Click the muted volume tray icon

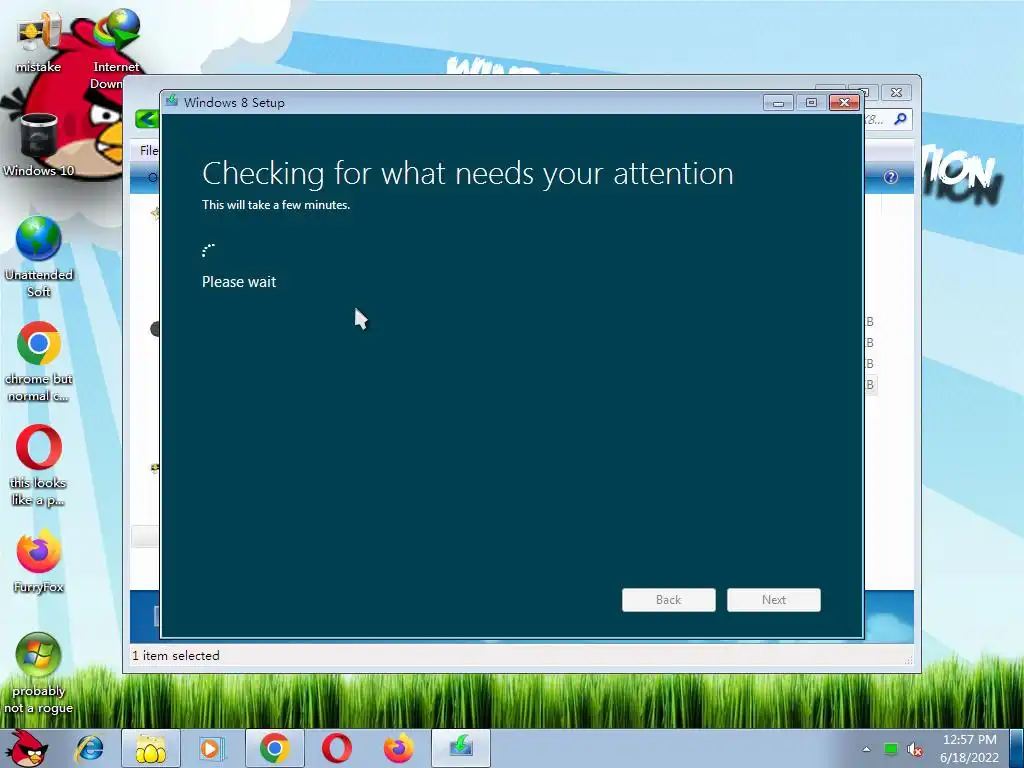[x=915, y=749]
